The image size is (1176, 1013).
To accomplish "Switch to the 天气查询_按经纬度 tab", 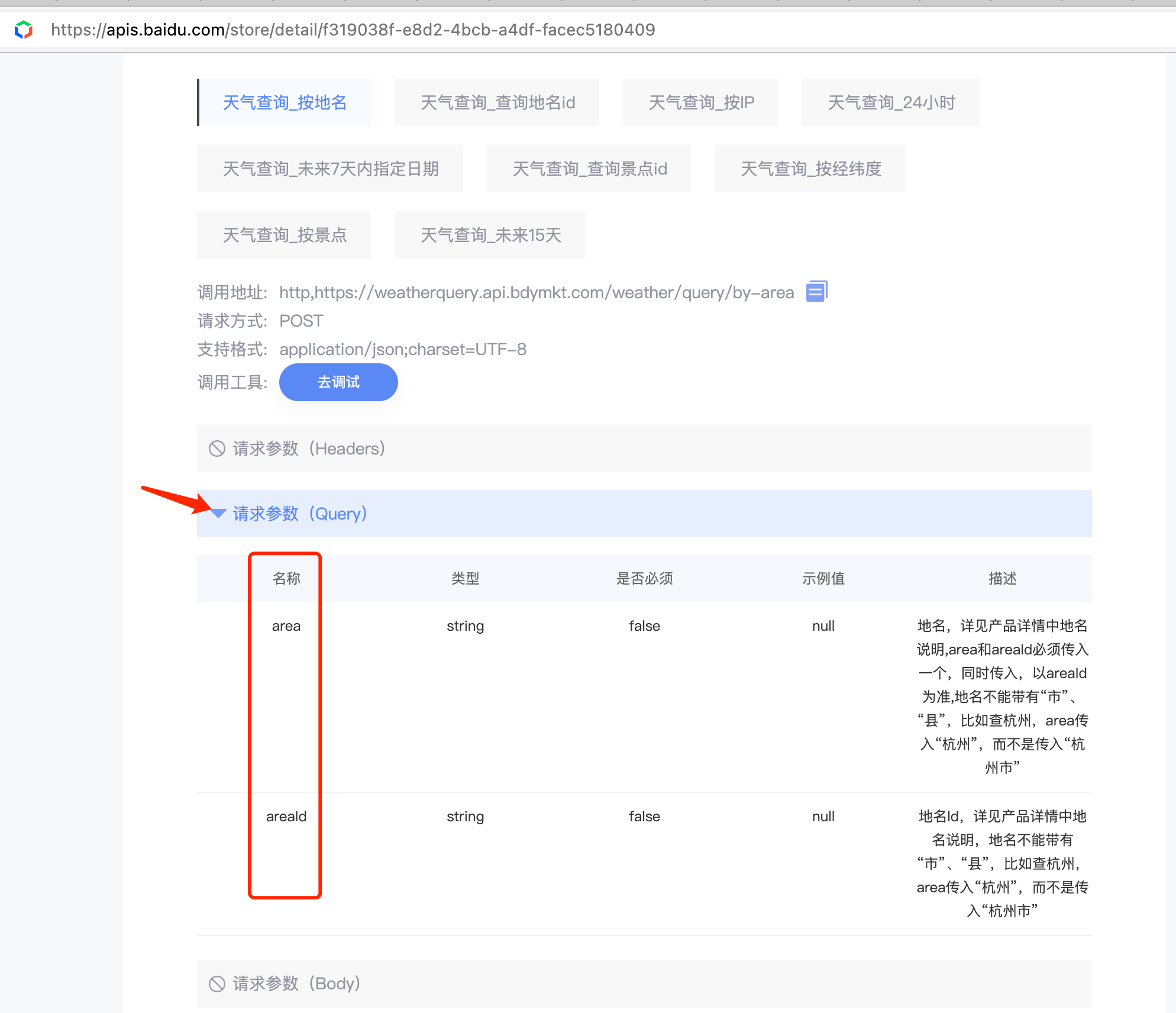I will [810, 169].
